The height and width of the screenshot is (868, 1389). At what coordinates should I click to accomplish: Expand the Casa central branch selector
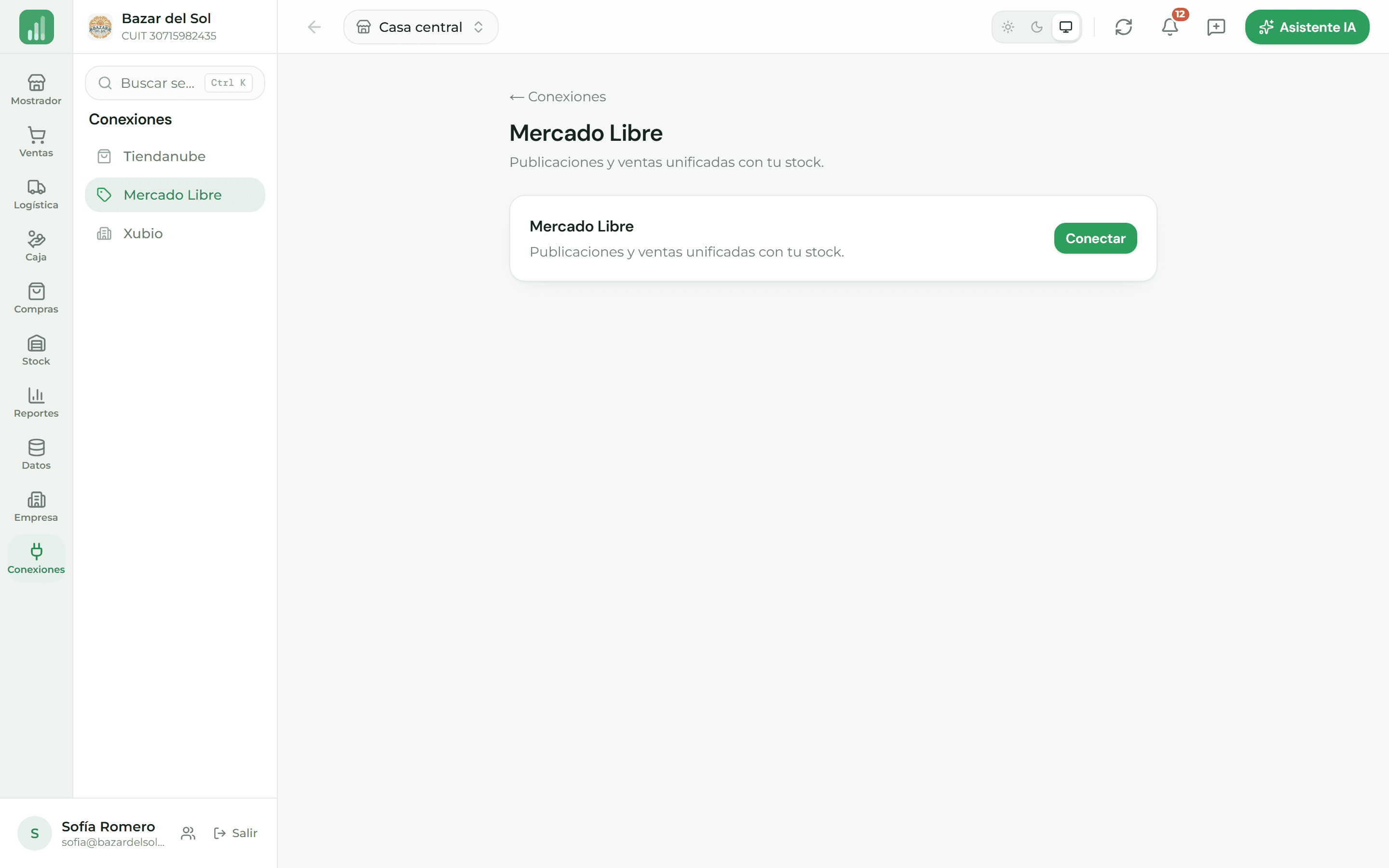tap(421, 27)
